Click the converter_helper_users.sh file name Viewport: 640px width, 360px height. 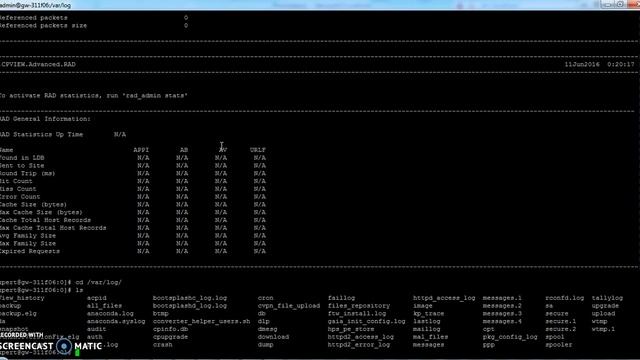(x=202, y=321)
